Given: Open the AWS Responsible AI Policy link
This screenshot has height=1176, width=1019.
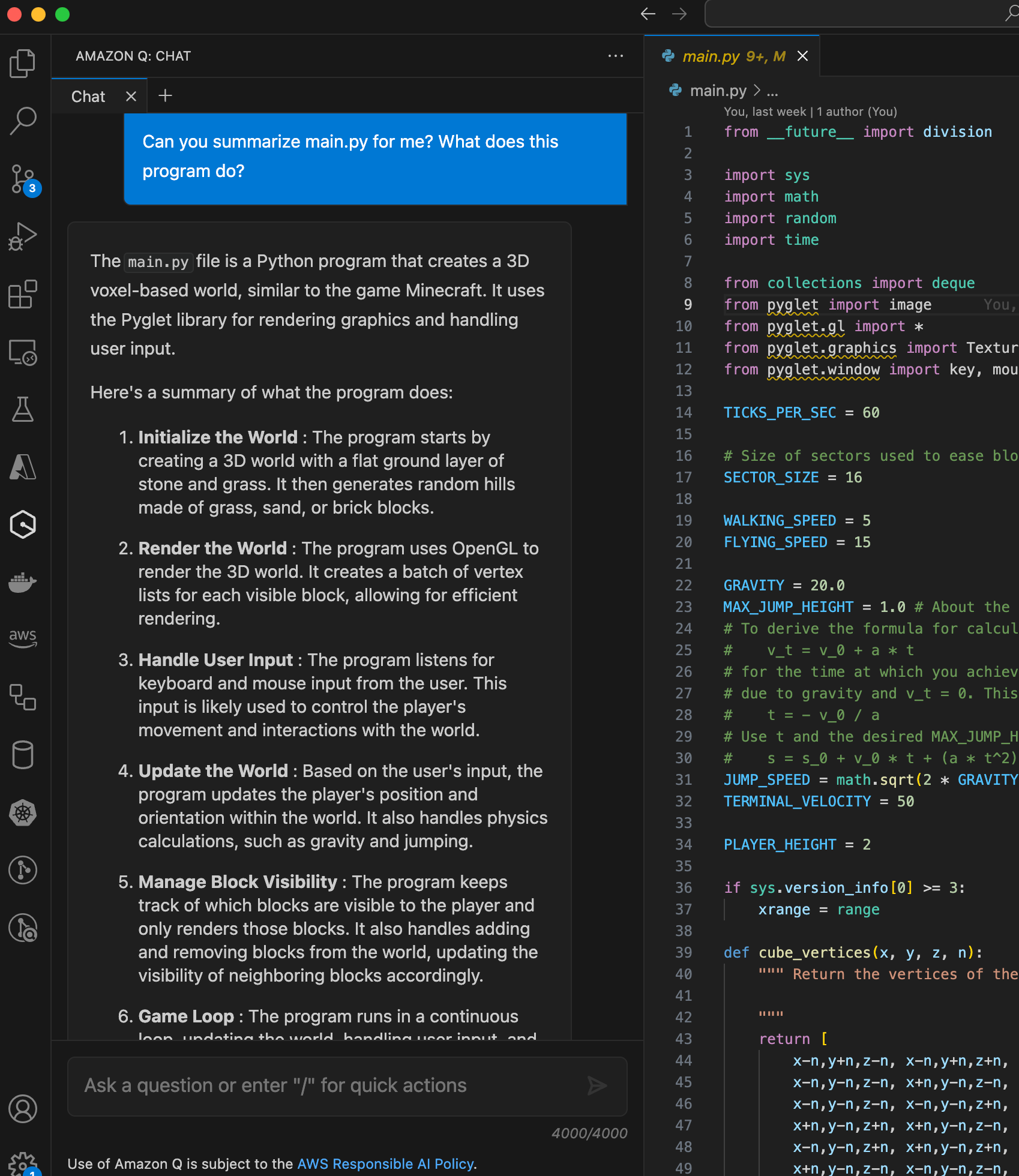Looking at the screenshot, I should point(385,1164).
